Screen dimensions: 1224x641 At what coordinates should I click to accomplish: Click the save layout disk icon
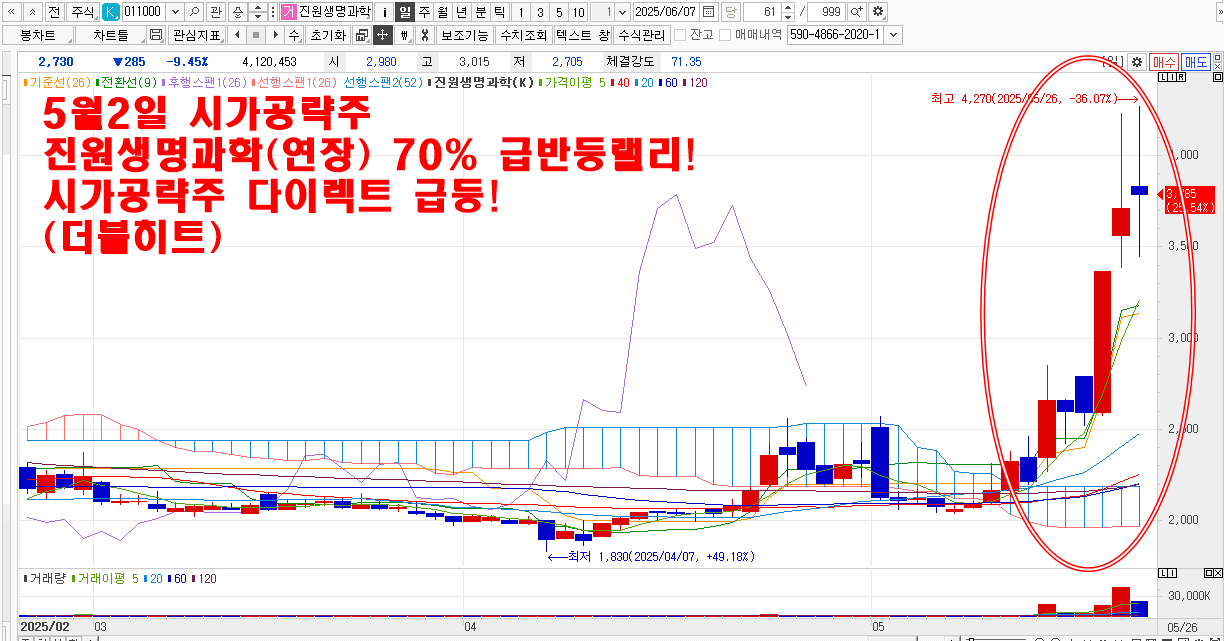(155, 35)
